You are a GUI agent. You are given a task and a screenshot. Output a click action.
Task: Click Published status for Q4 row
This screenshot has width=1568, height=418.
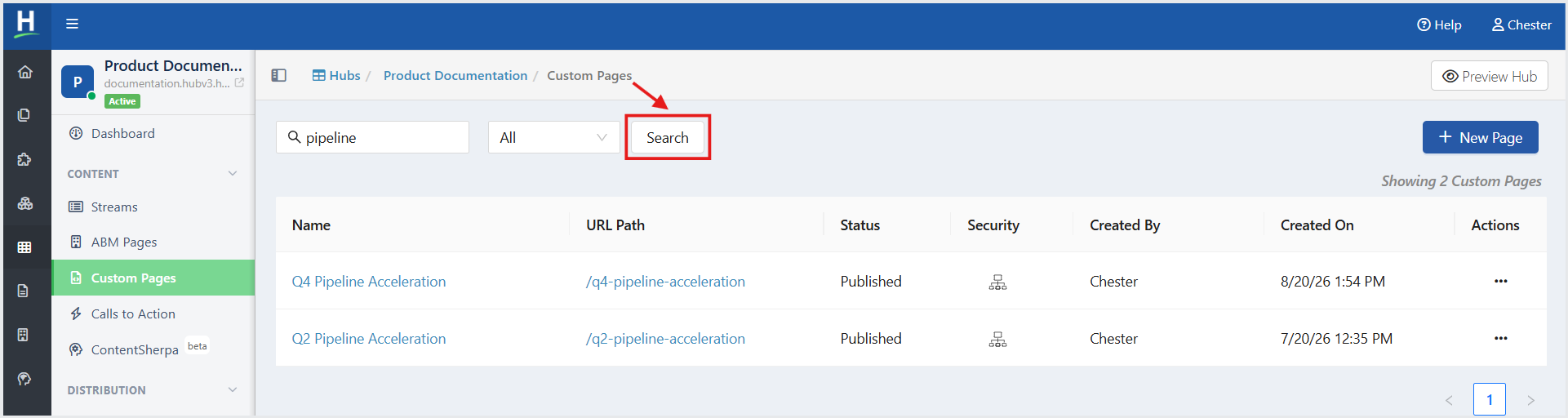871,281
